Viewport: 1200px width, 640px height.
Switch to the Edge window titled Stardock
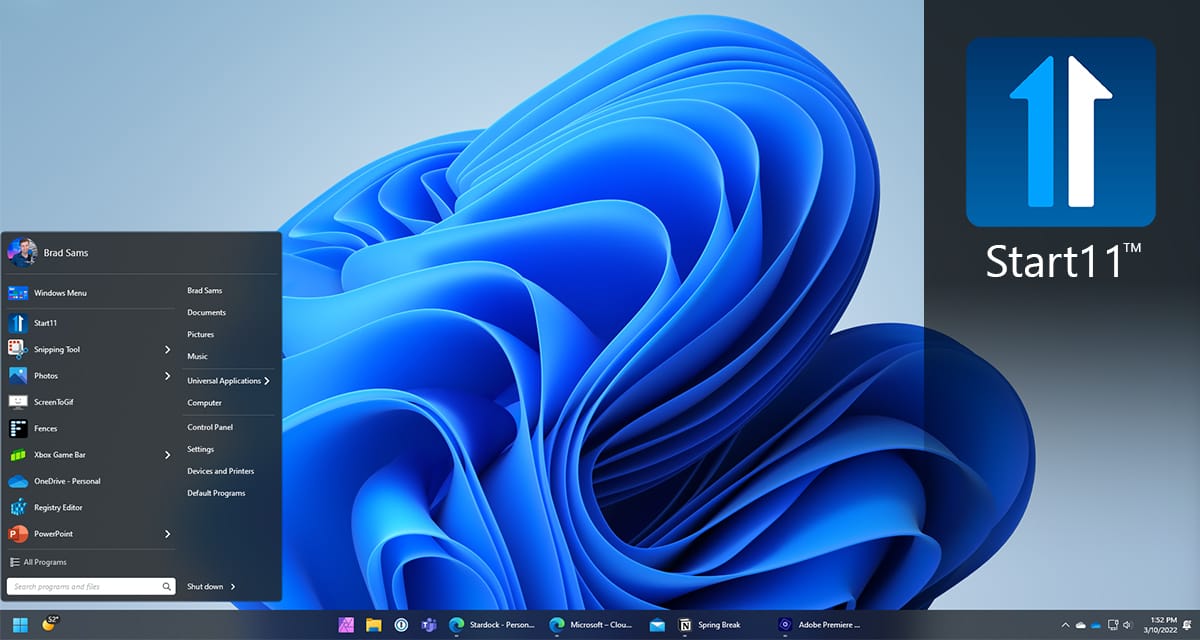pyautogui.click(x=492, y=624)
